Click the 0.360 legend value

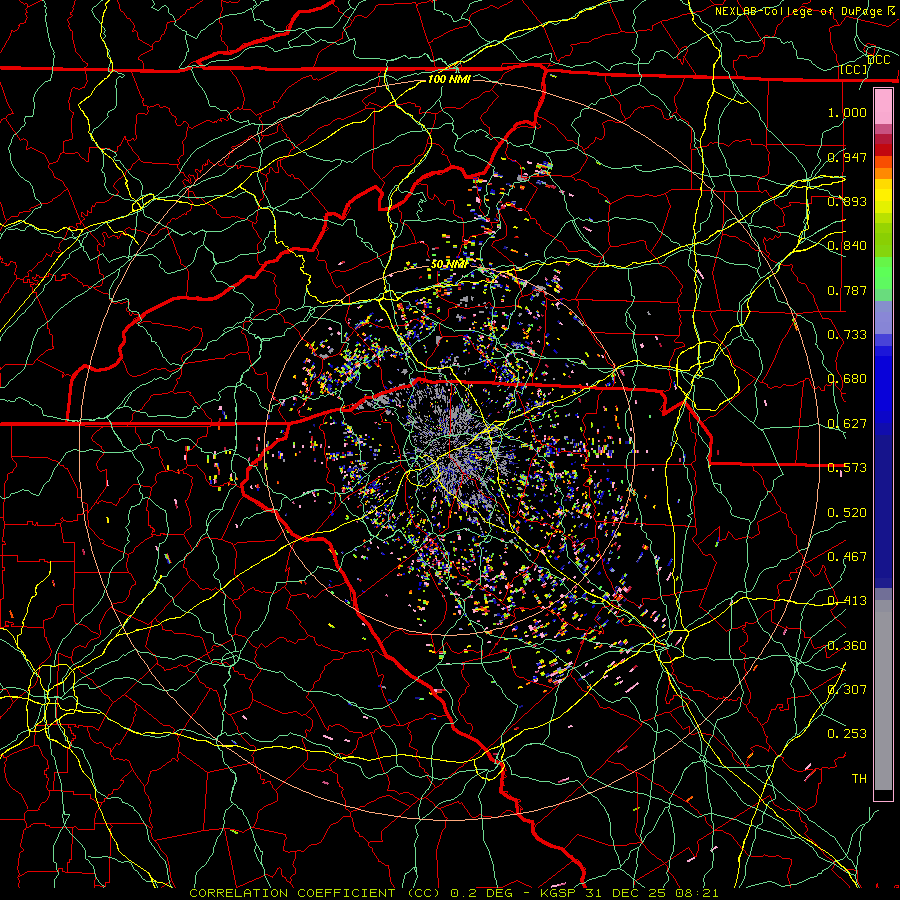tap(847, 646)
